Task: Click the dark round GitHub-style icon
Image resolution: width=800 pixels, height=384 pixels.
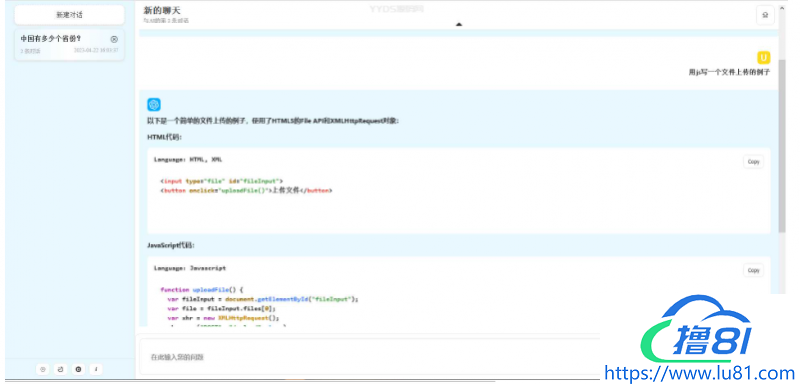Action: tap(78, 369)
